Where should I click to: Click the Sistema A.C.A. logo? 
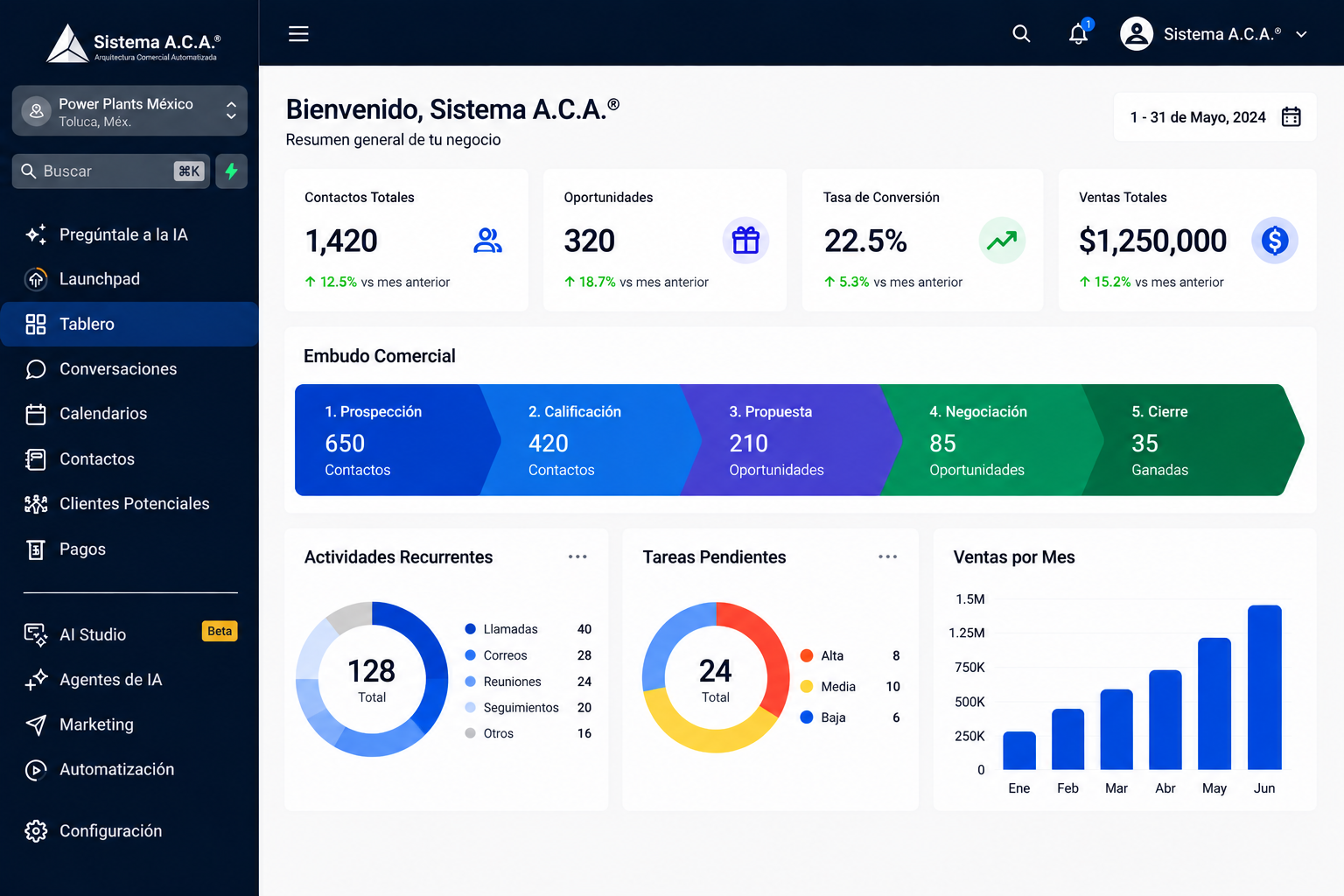pos(133,43)
